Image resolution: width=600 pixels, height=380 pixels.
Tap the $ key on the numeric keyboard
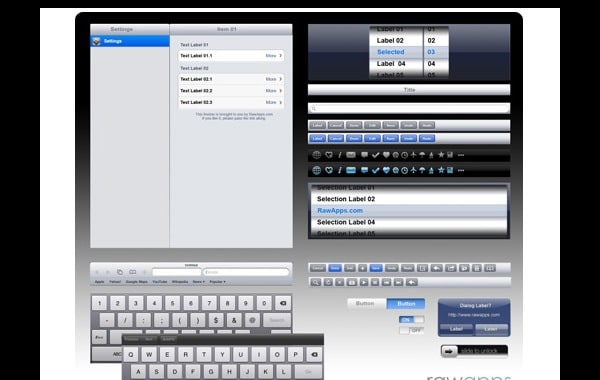point(216,320)
